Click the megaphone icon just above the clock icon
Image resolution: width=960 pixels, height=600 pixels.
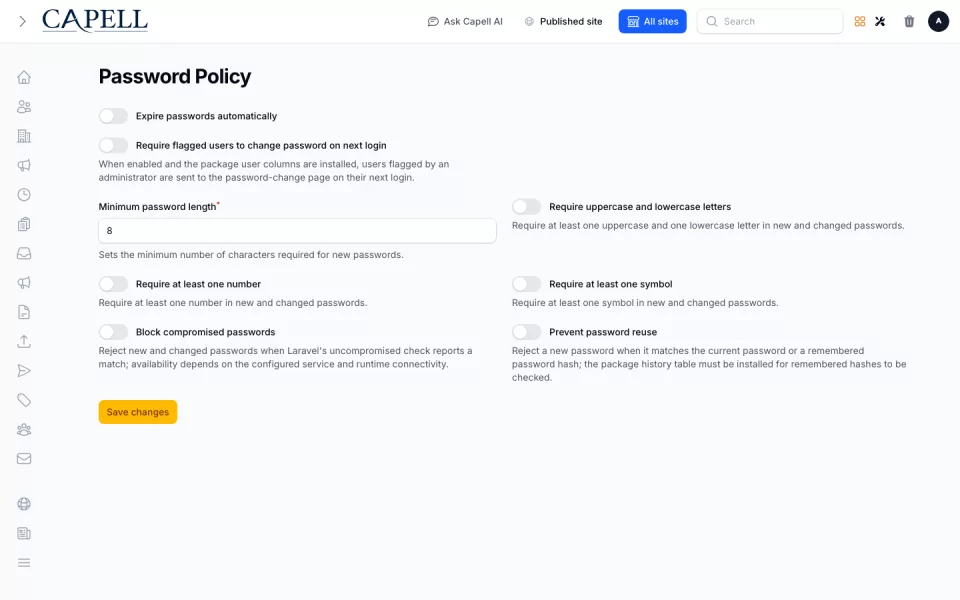pos(24,165)
